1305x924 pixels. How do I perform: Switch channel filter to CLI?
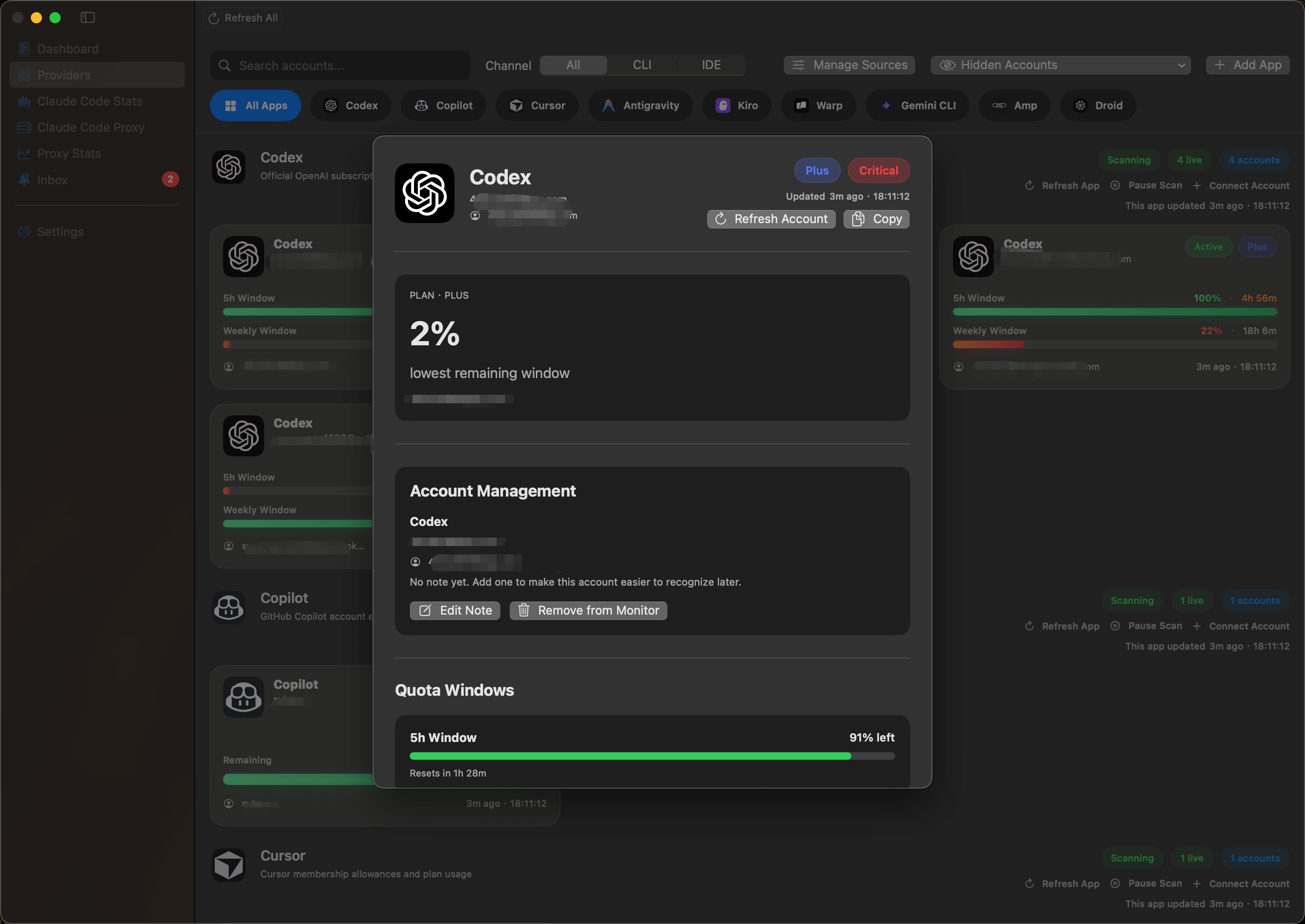tap(641, 65)
